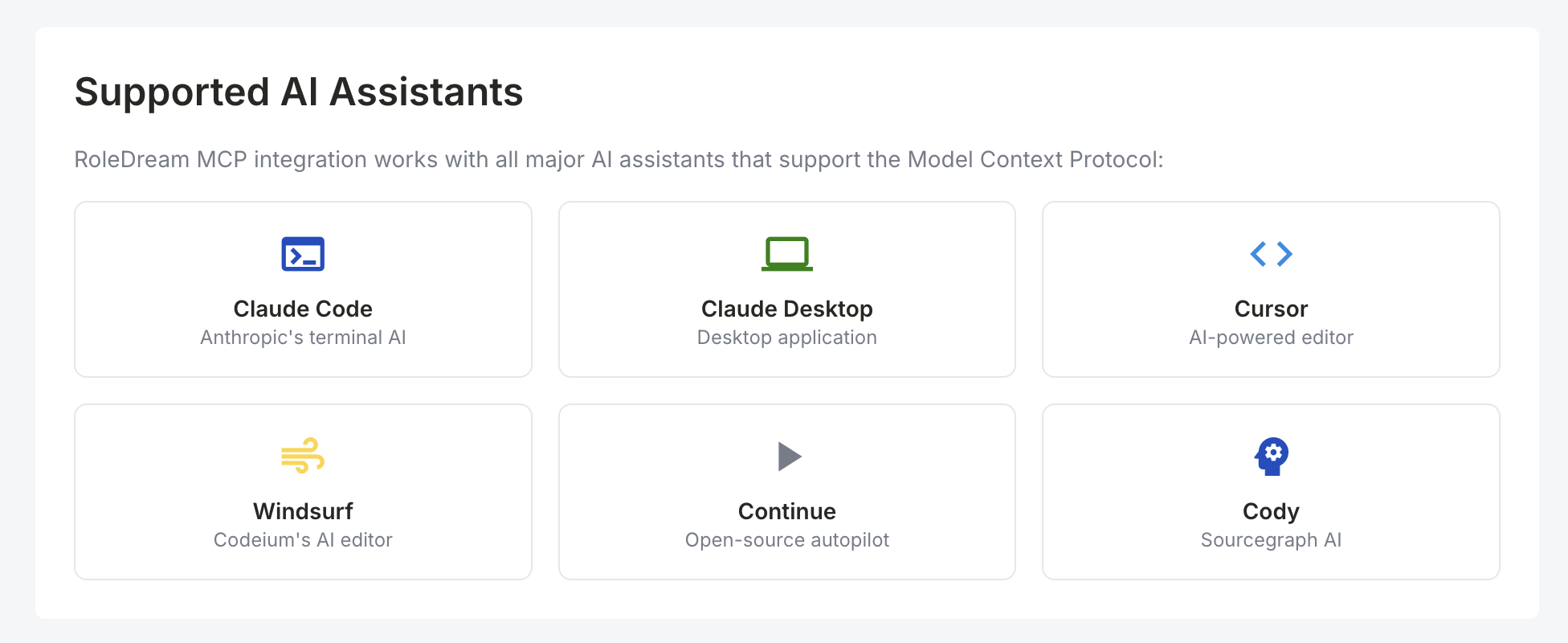Click the play triangle icon above Continue

point(786,457)
